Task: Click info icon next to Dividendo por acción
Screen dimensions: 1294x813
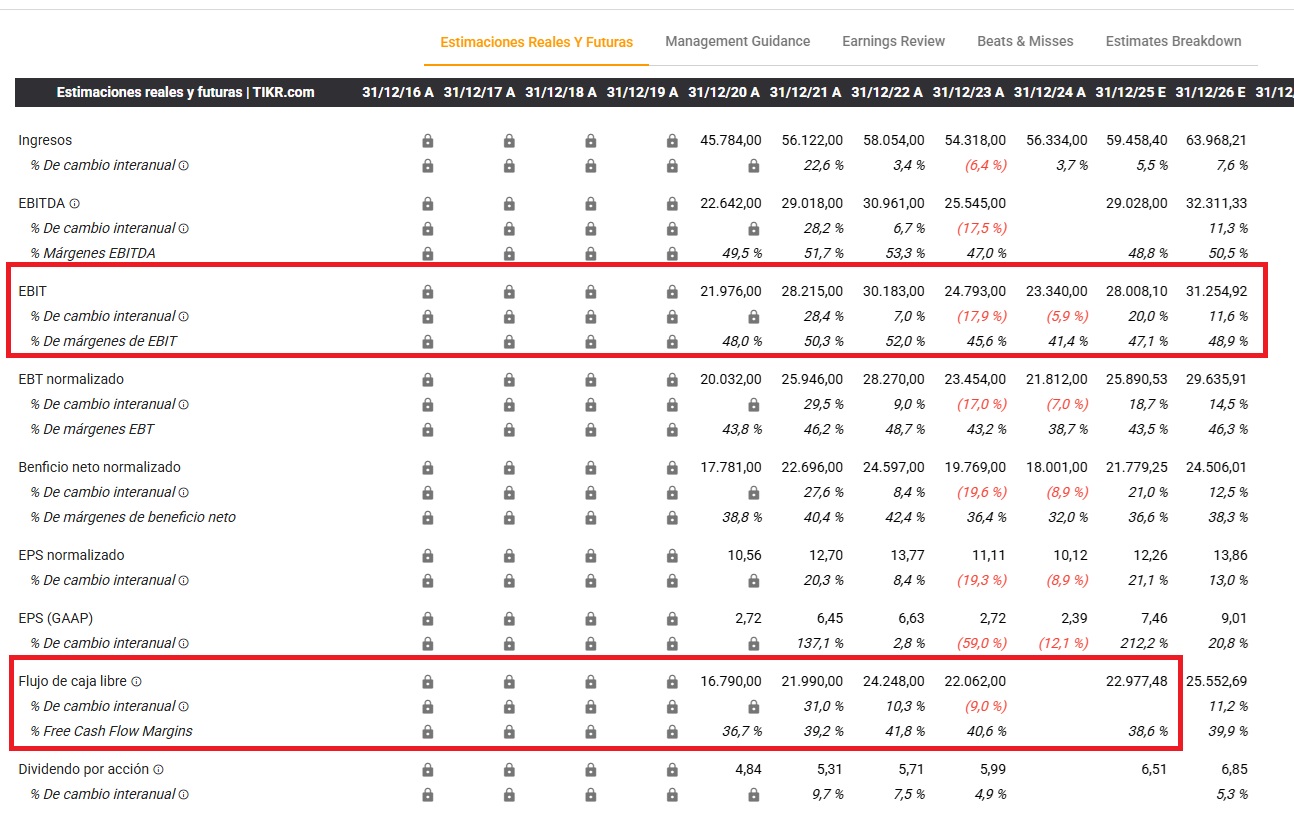Action: click(x=158, y=770)
